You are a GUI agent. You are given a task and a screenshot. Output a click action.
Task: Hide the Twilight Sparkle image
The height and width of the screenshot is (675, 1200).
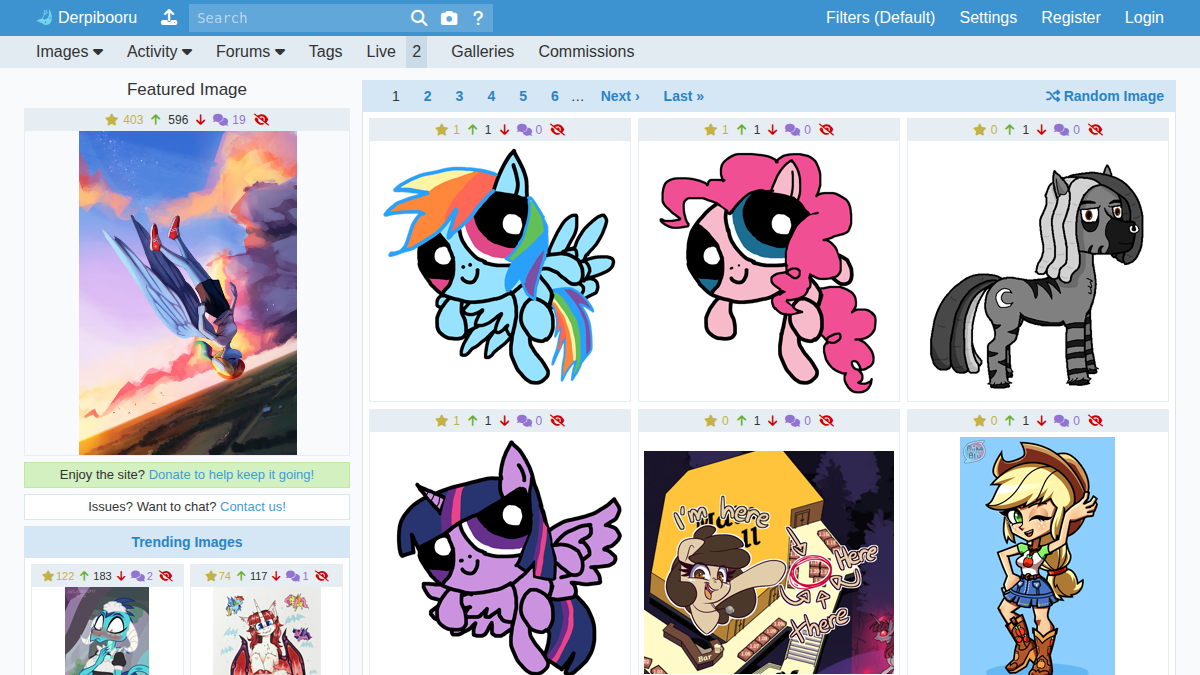(x=557, y=421)
